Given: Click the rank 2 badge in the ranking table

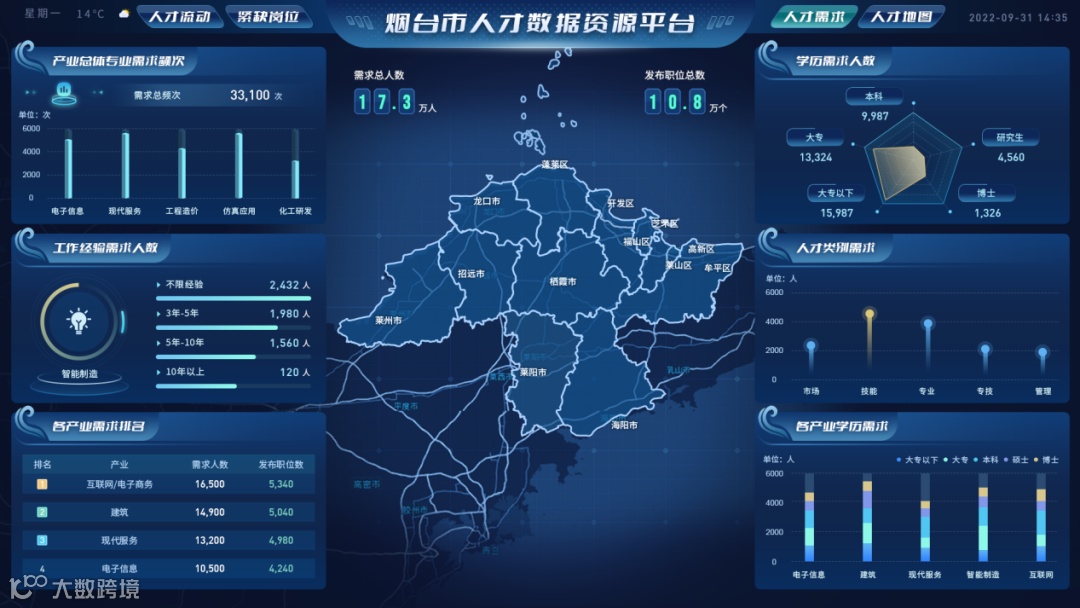Looking at the screenshot, I should click(42, 512).
